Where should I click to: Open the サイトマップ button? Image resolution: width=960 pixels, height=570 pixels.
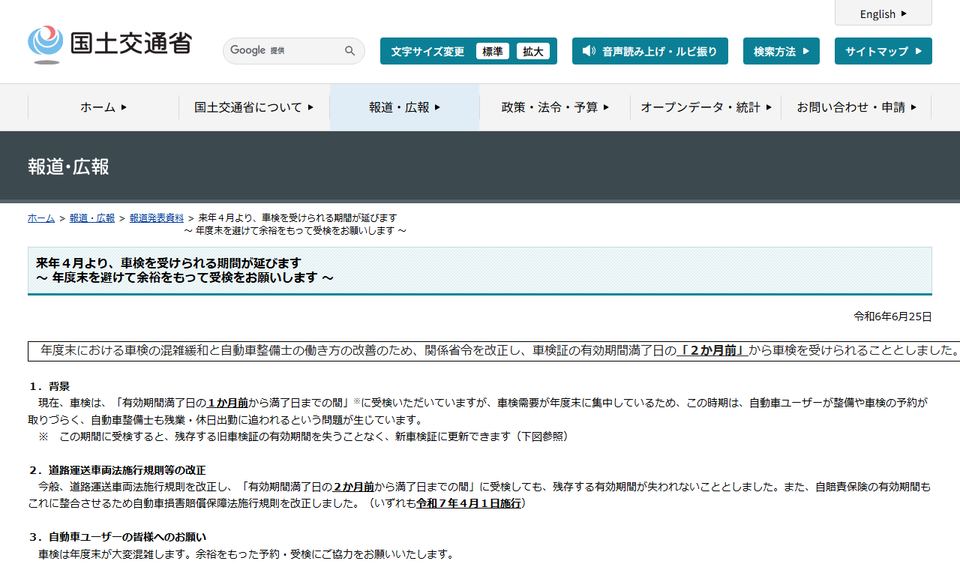coord(883,51)
